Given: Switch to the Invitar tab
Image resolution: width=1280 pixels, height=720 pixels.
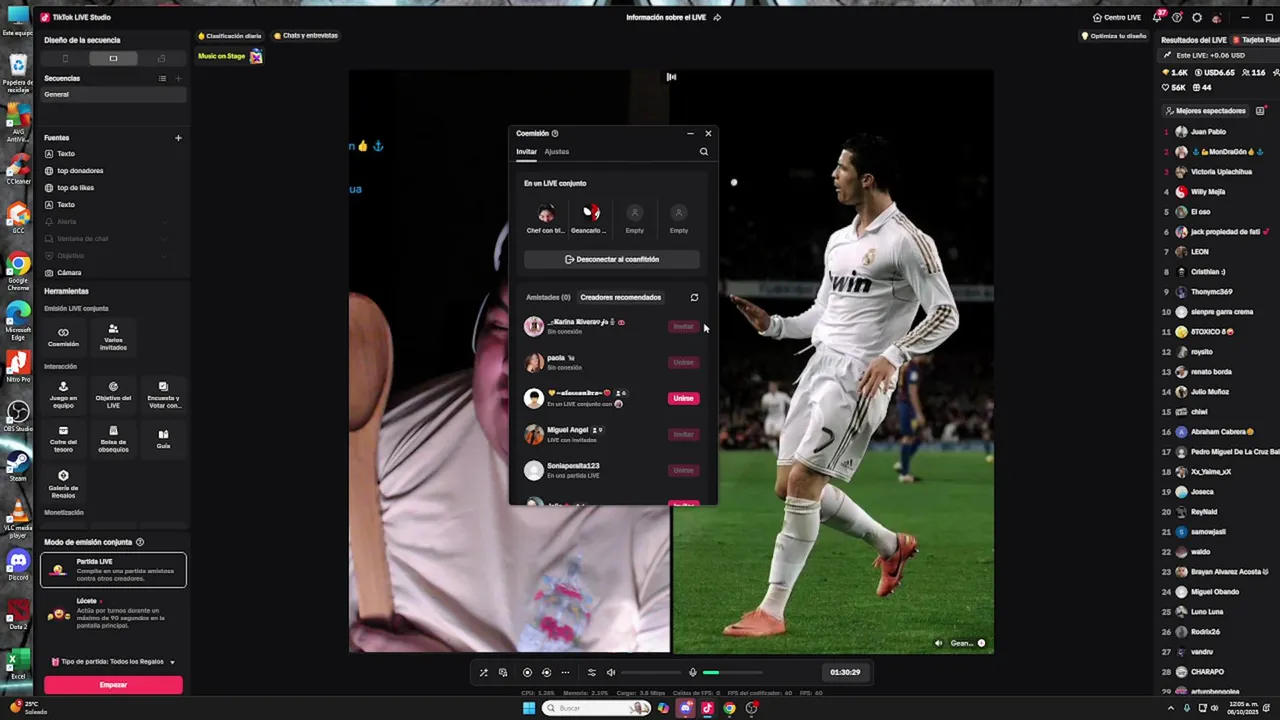Looking at the screenshot, I should click(x=526, y=152).
